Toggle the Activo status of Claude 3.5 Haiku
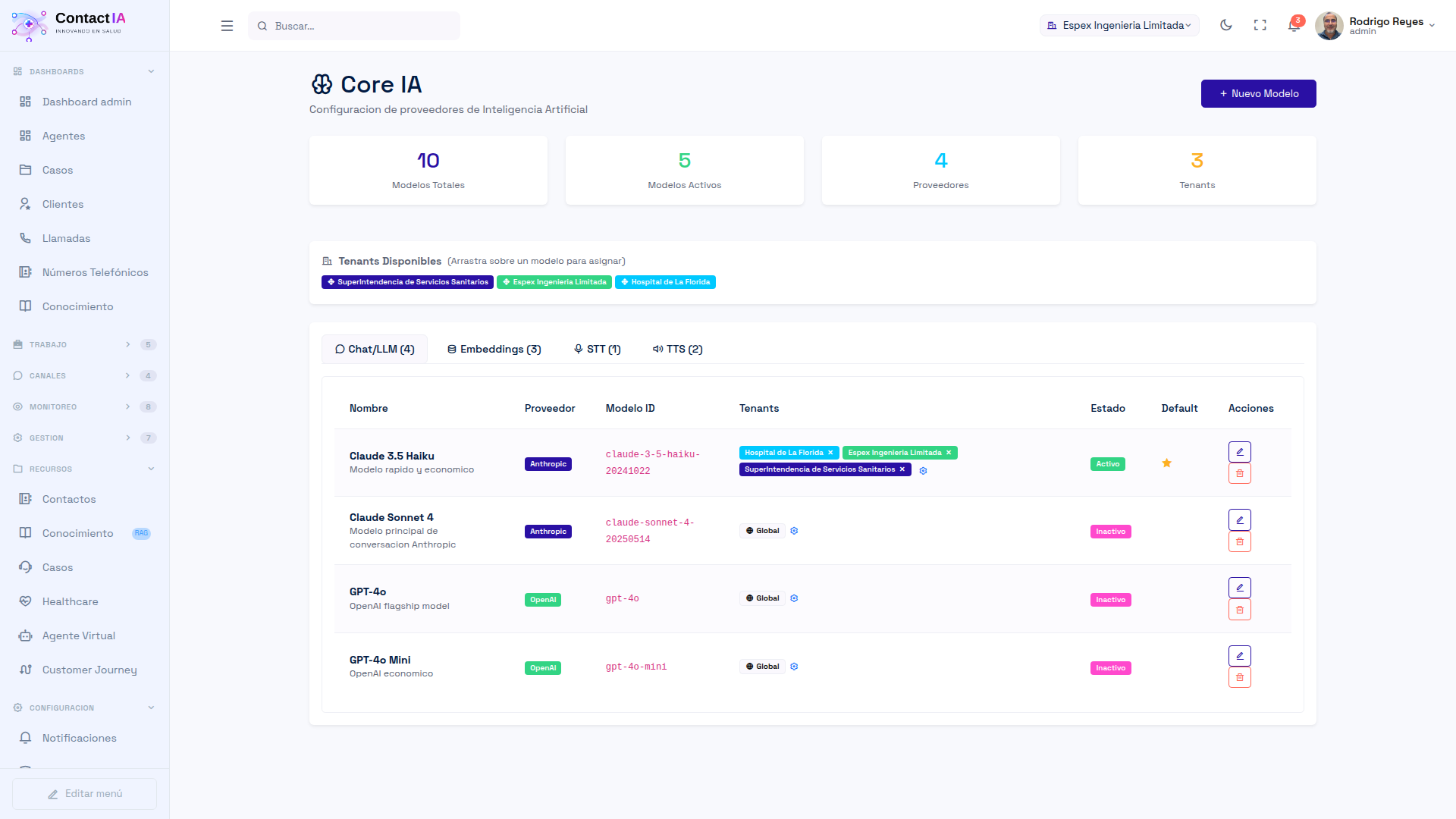 tap(1107, 463)
